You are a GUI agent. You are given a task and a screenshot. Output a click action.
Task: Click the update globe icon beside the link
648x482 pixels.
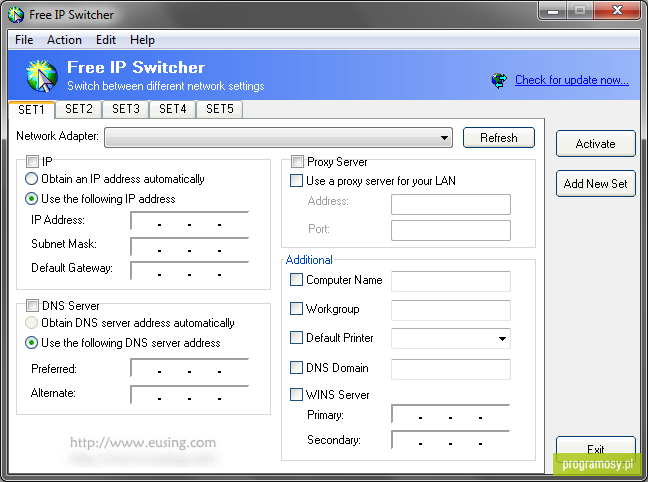coord(499,80)
